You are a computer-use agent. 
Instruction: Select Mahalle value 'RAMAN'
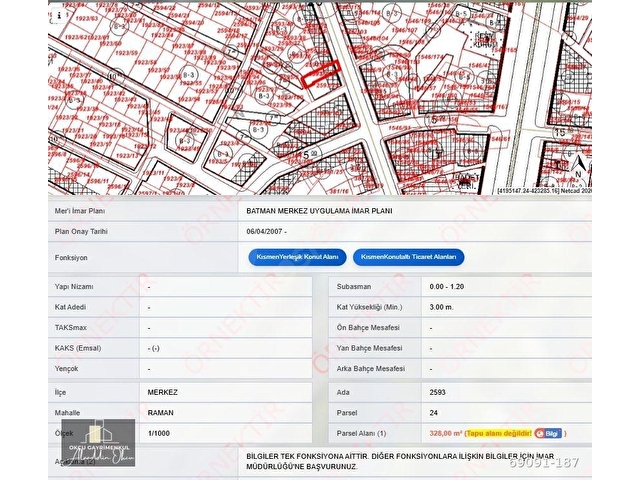tap(160, 413)
